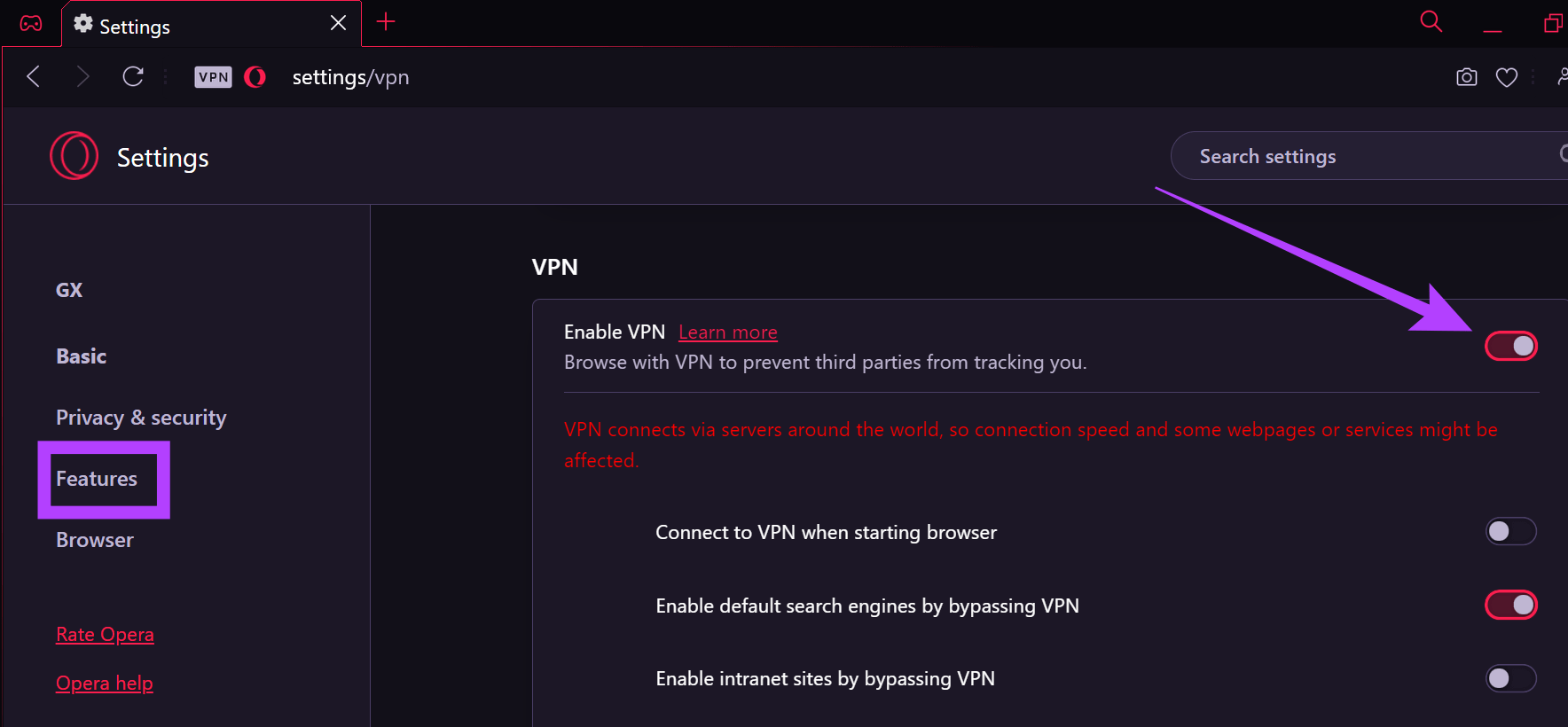The height and width of the screenshot is (727, 1568).
Task: Add page to bookmarks with heart icon
Action: click(x=1507, y=77)
